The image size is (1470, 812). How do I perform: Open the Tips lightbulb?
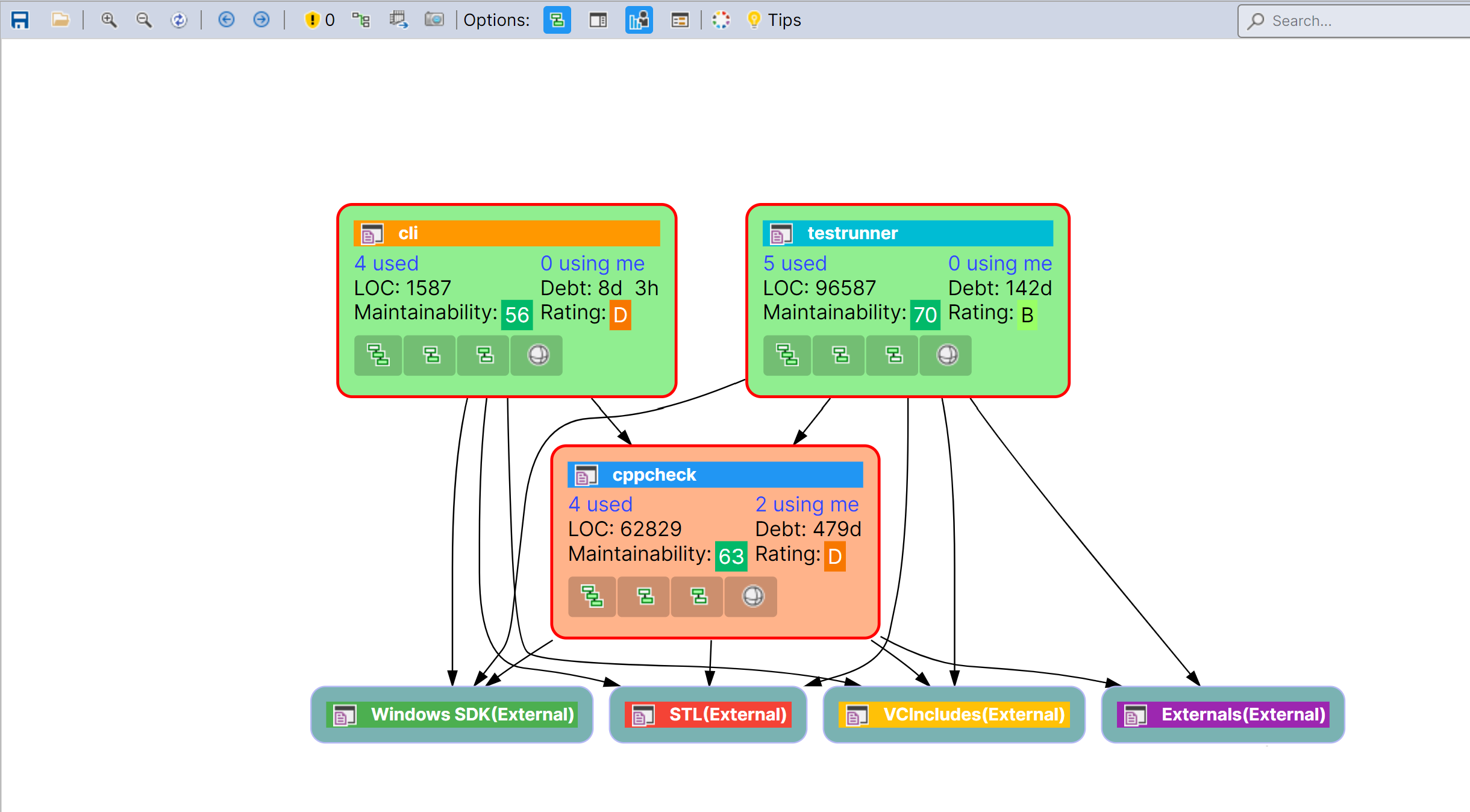[755, 20]
